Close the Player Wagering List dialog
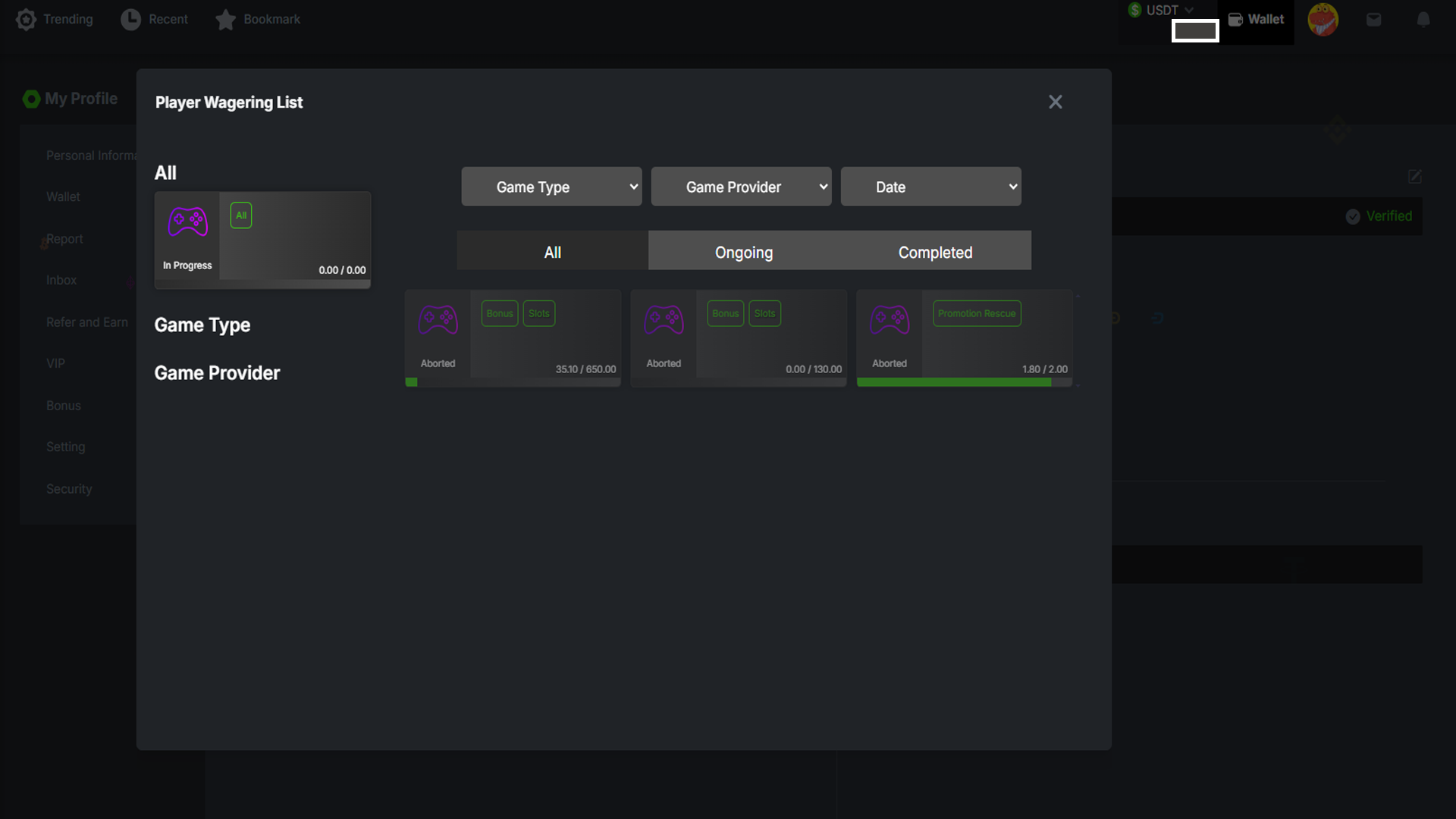The width and height of the screenshot is (1456, 819). (1055, 102)
